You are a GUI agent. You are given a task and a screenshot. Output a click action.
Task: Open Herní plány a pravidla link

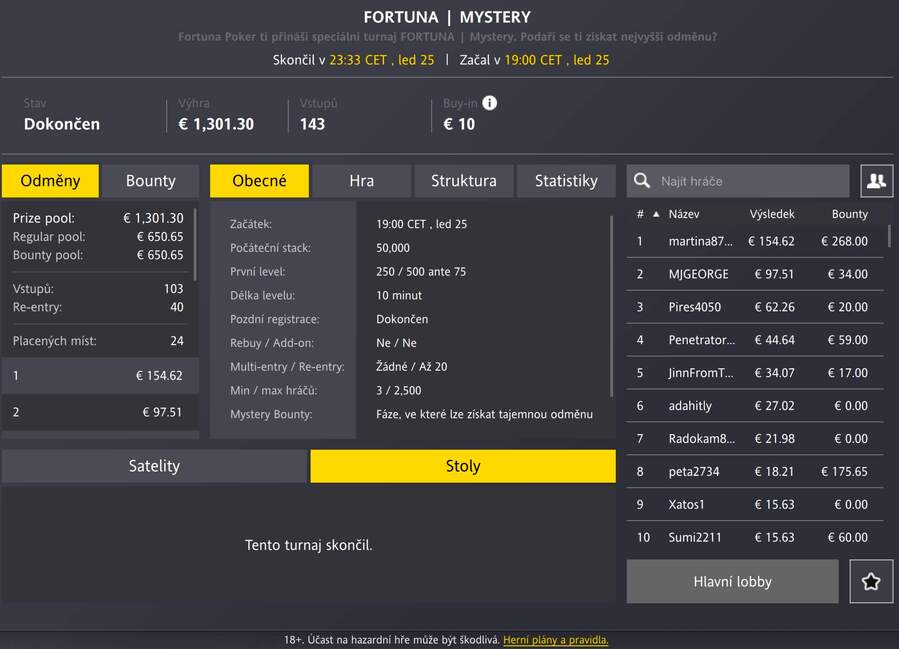(x=556, y=640)
